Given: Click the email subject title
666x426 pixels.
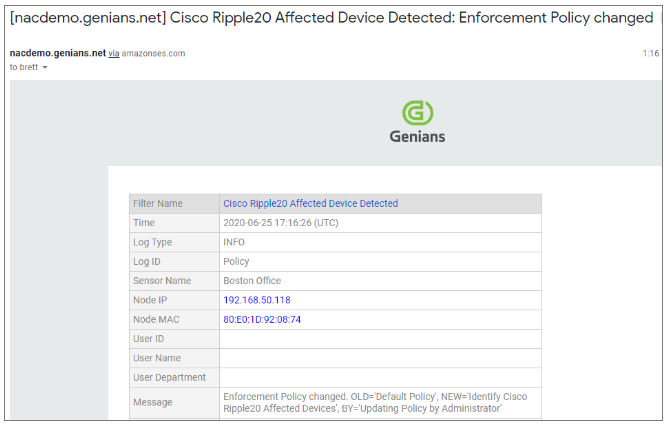Looking at the screenshot, I should click(x=331, y=18).
